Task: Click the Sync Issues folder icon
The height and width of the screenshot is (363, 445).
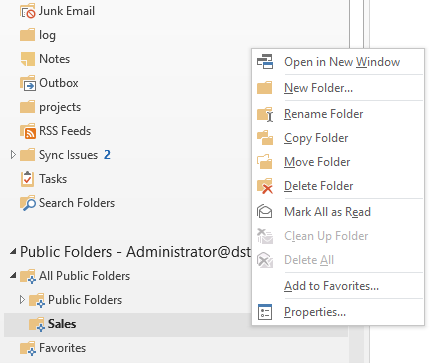Action: pos(27,155)
